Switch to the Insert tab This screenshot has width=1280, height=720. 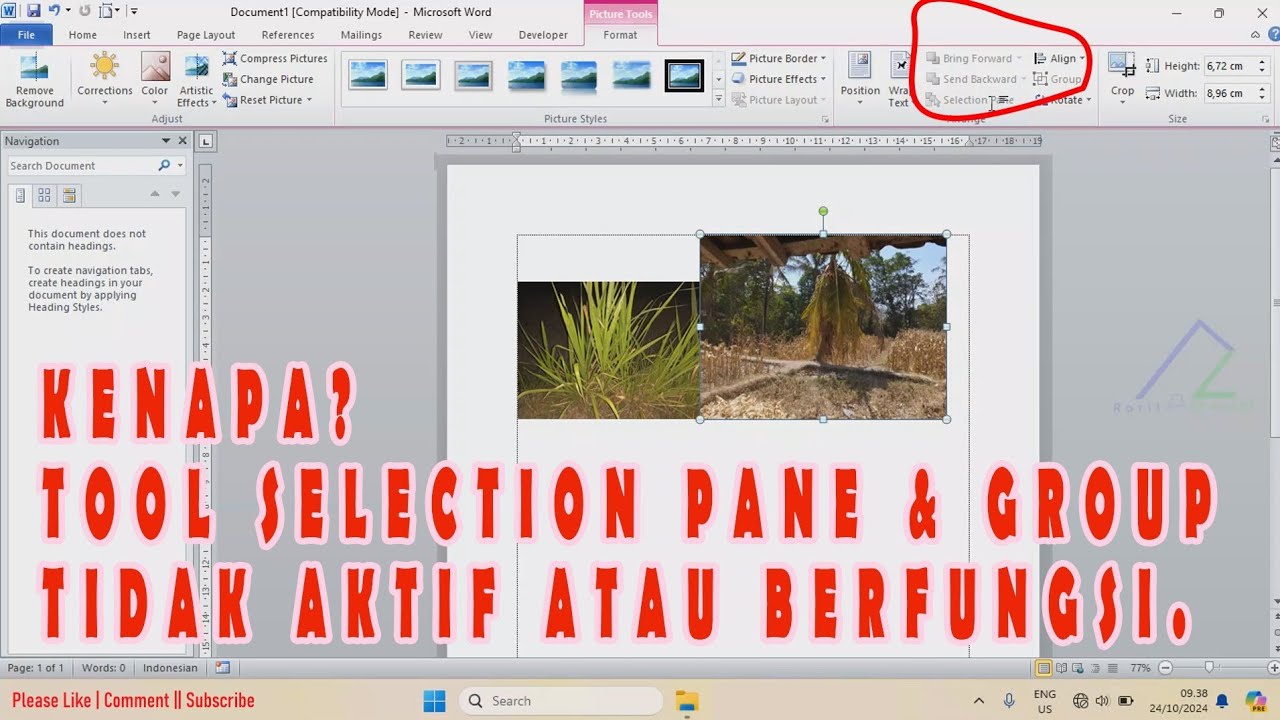pyautogui.click(x=137, y=35)
